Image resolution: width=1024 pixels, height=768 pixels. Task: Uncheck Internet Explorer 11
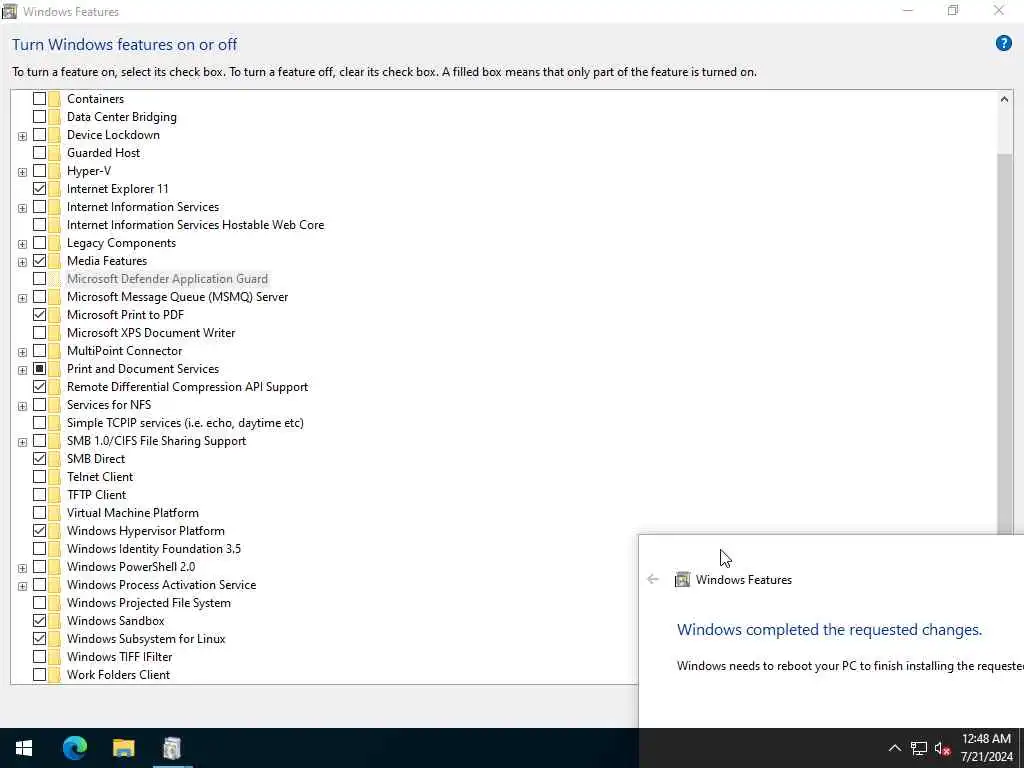[39, 189]
